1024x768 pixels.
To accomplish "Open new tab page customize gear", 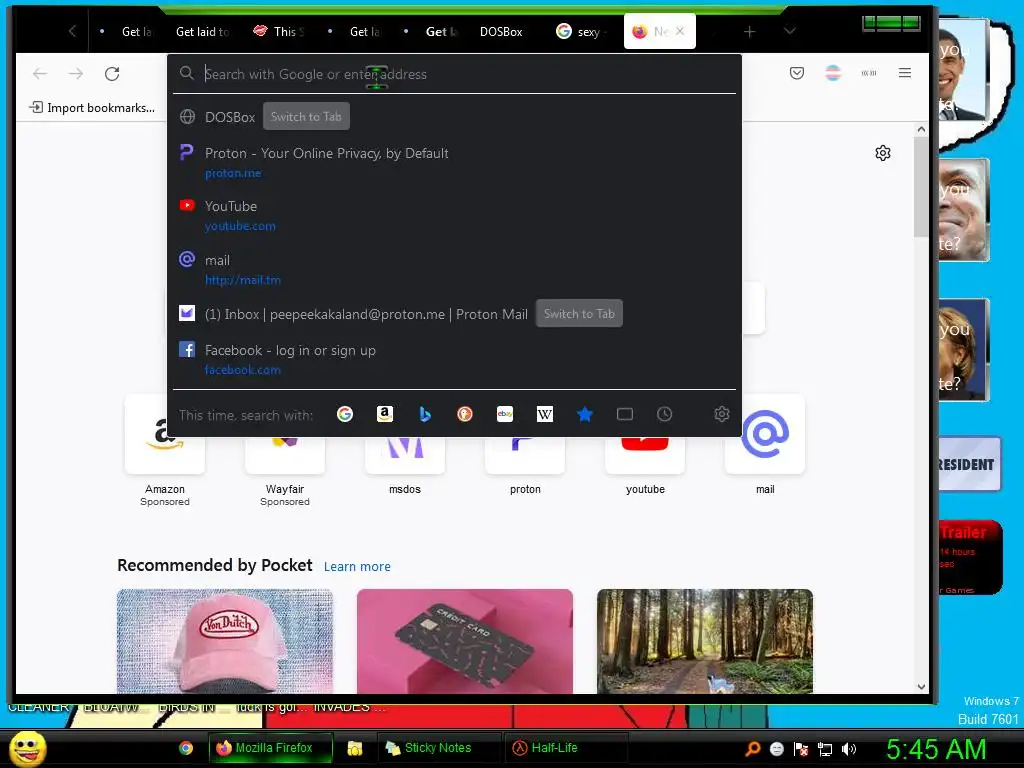I will pyautogui.click(x=883, y=153).
